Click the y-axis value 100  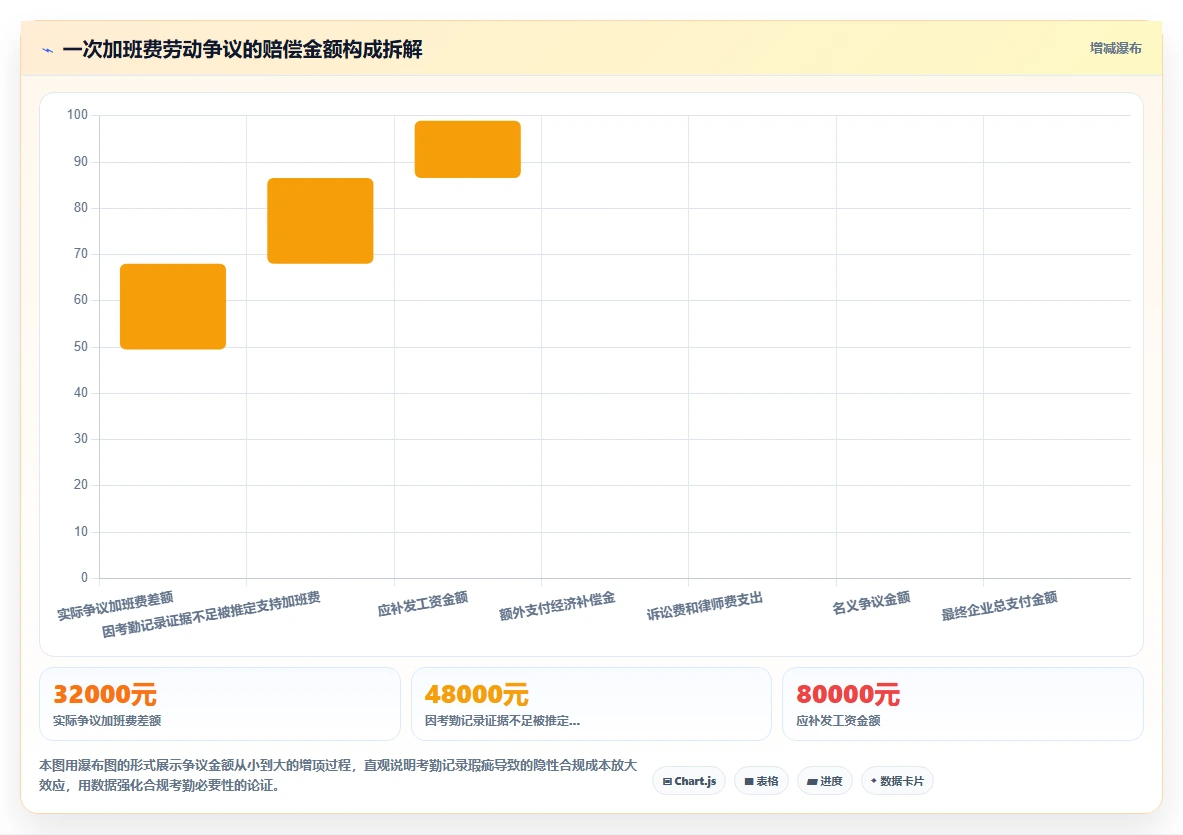click(77, 115)
